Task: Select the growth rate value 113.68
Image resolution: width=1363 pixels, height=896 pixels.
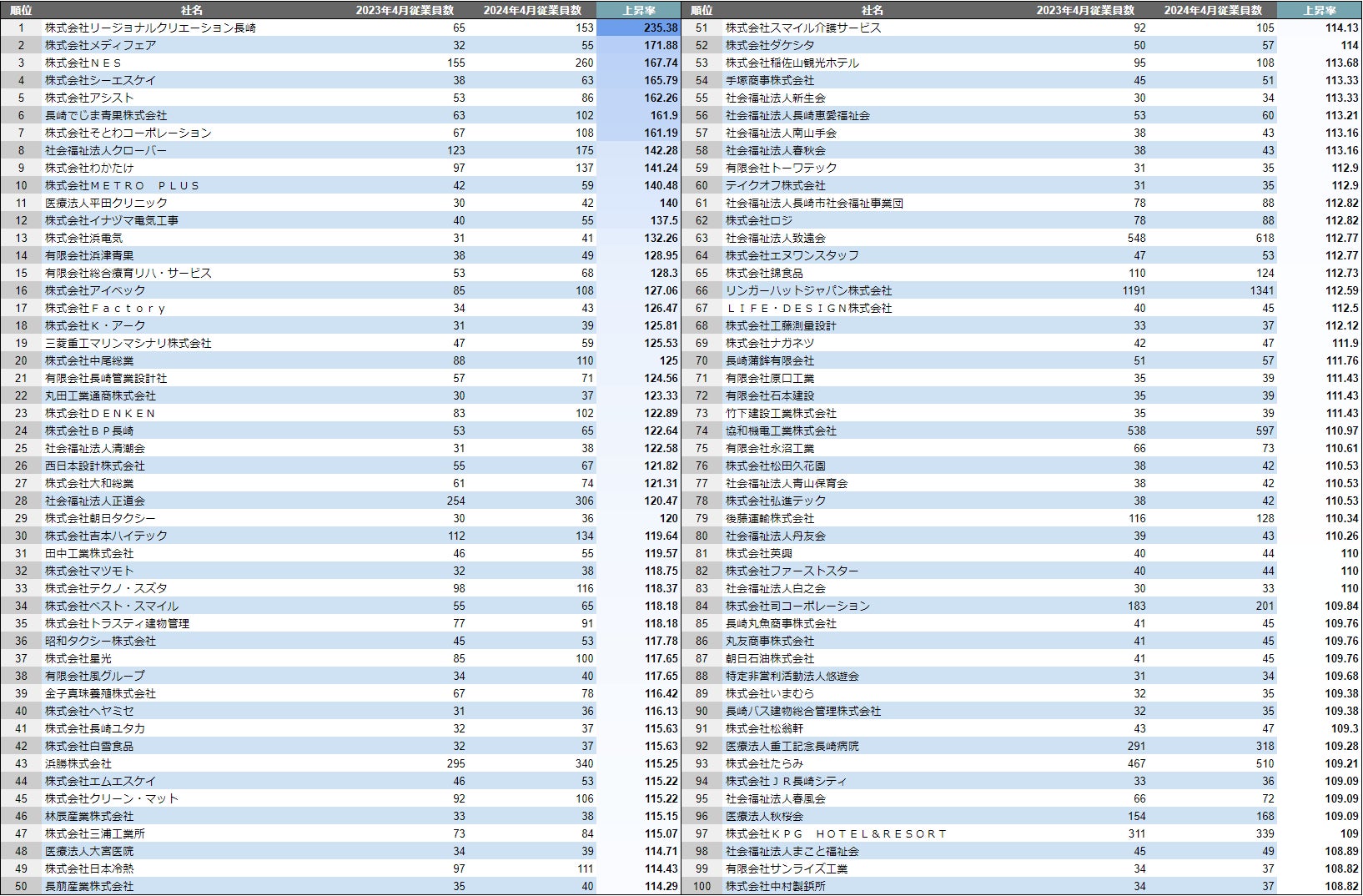Action: pyautogui.click(x=1341, y=63)
